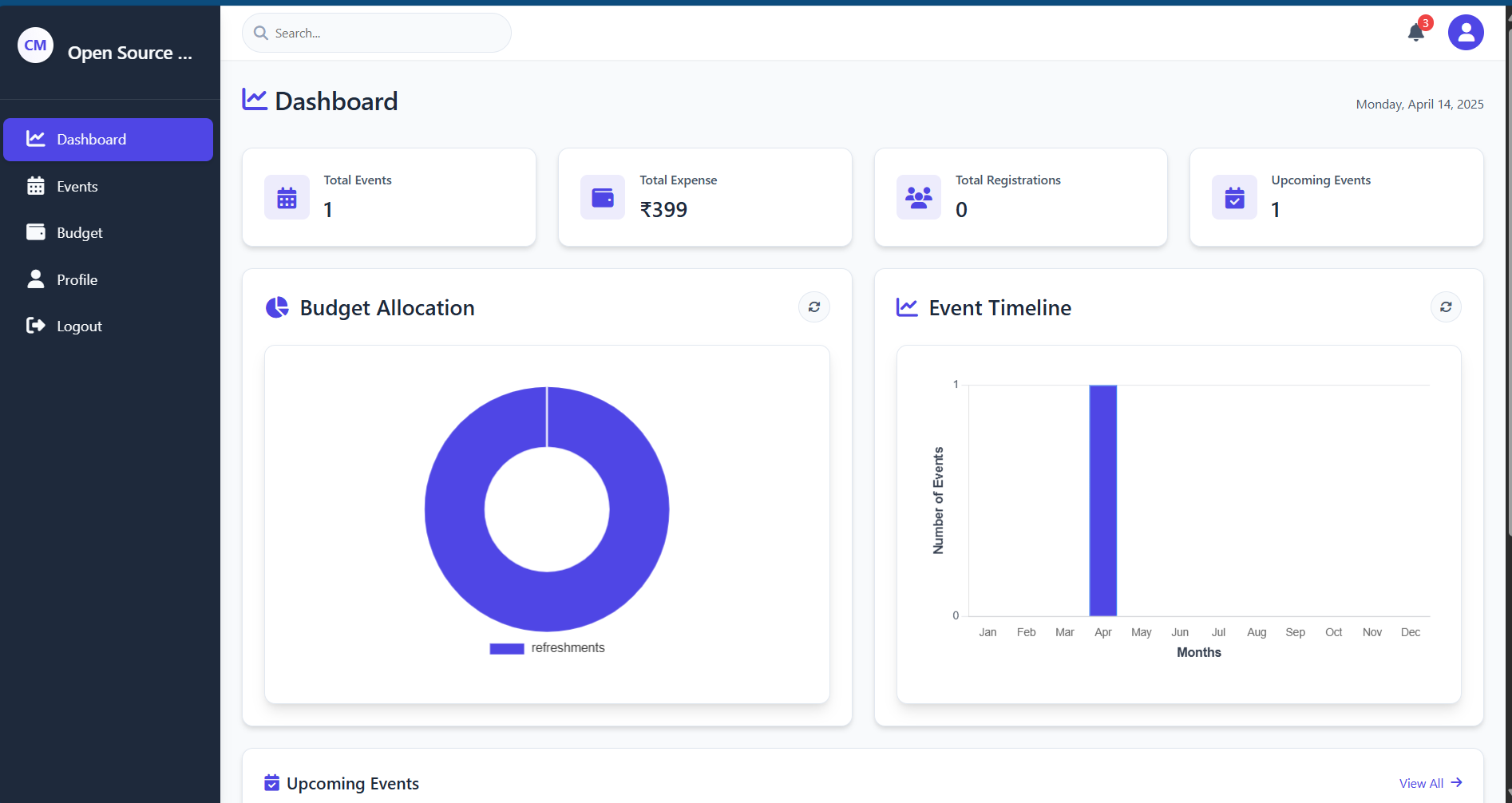Click the Total Expense wallet icon
This screenshot has width=1512, height=803.
[602, 197]
